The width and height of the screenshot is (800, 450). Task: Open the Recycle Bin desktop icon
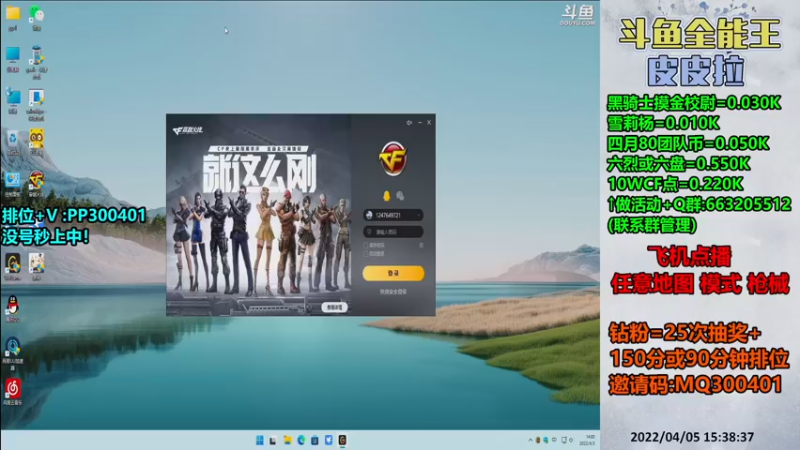[13, 139]
